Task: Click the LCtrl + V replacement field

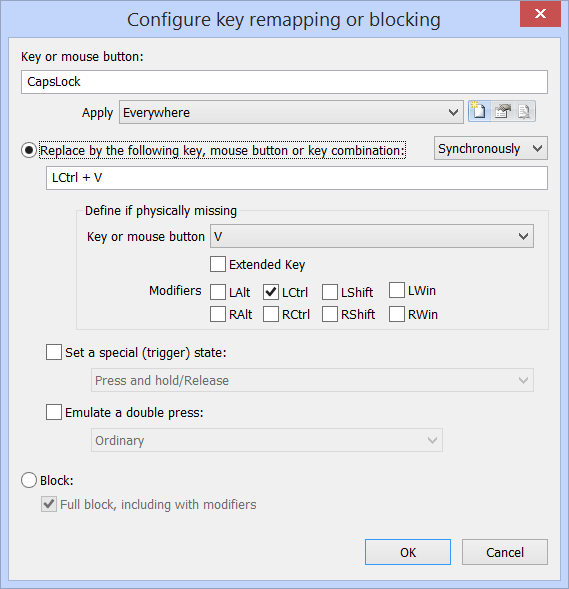Action: tap(297, 178)
